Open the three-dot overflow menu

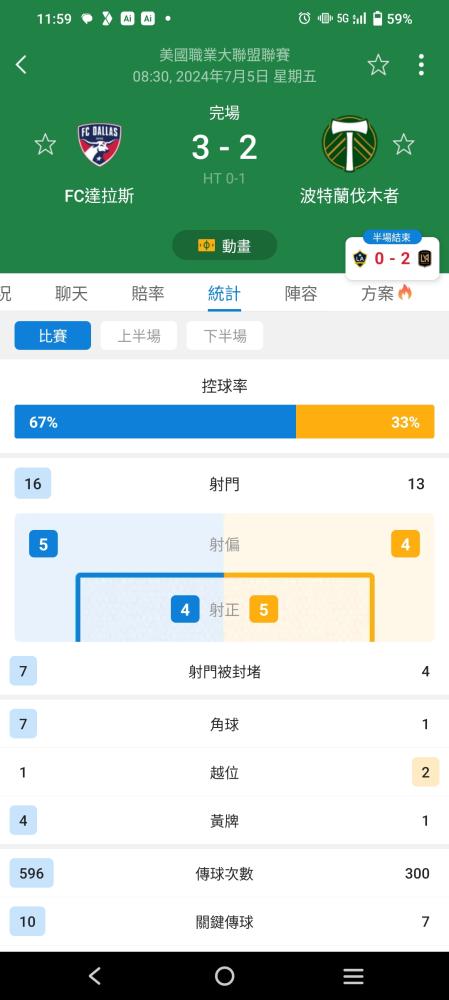click(421, 64)
